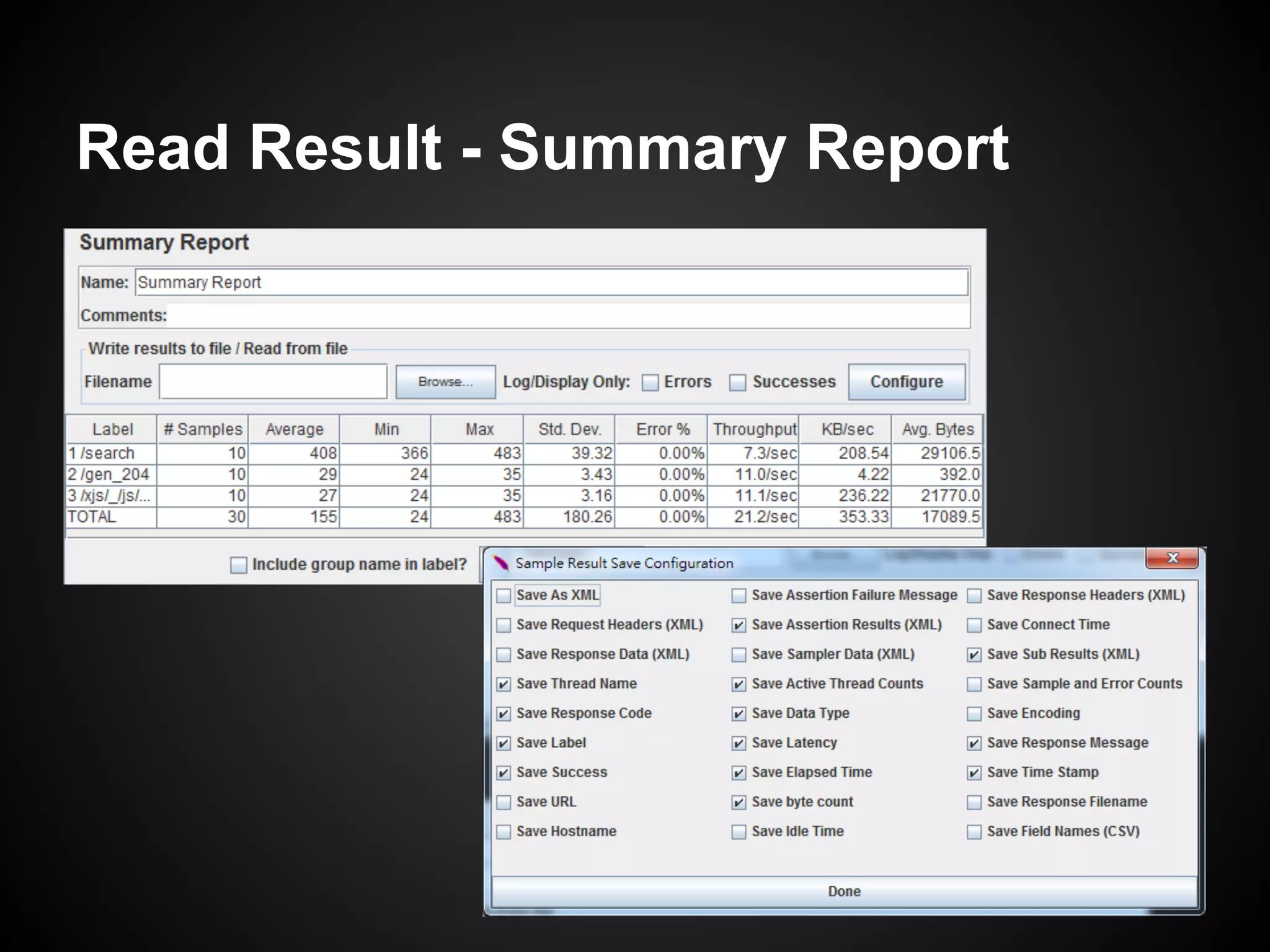Click the Average column header
The image size is (1270, 952).
point(294,429)
